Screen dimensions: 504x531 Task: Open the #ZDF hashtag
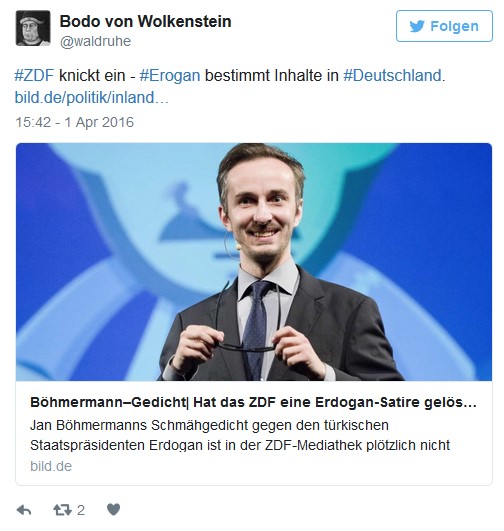tap(34, 75)
